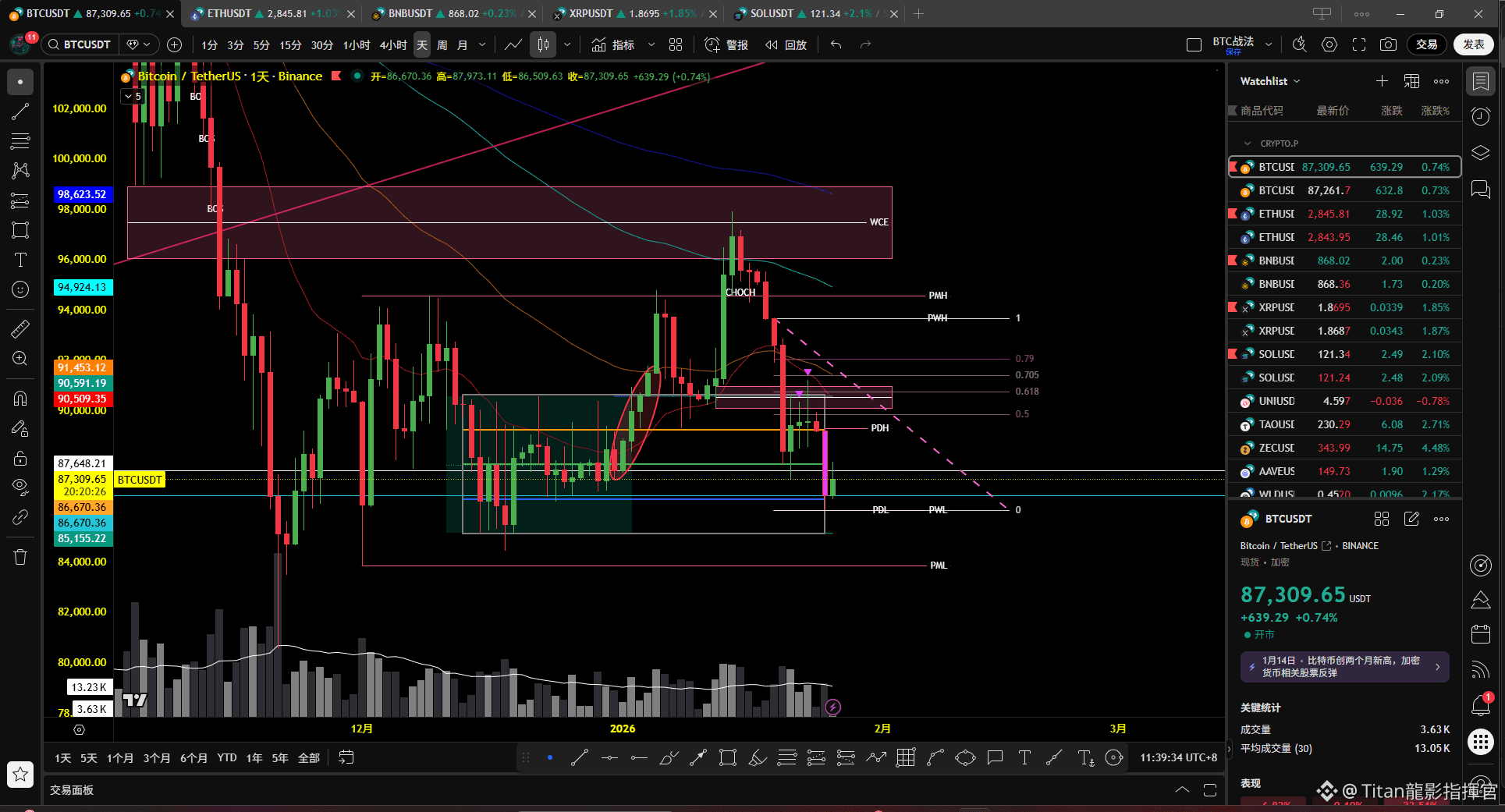
Task: Expand the Bitcoin news headline arrow
Action: point(1437,667)
